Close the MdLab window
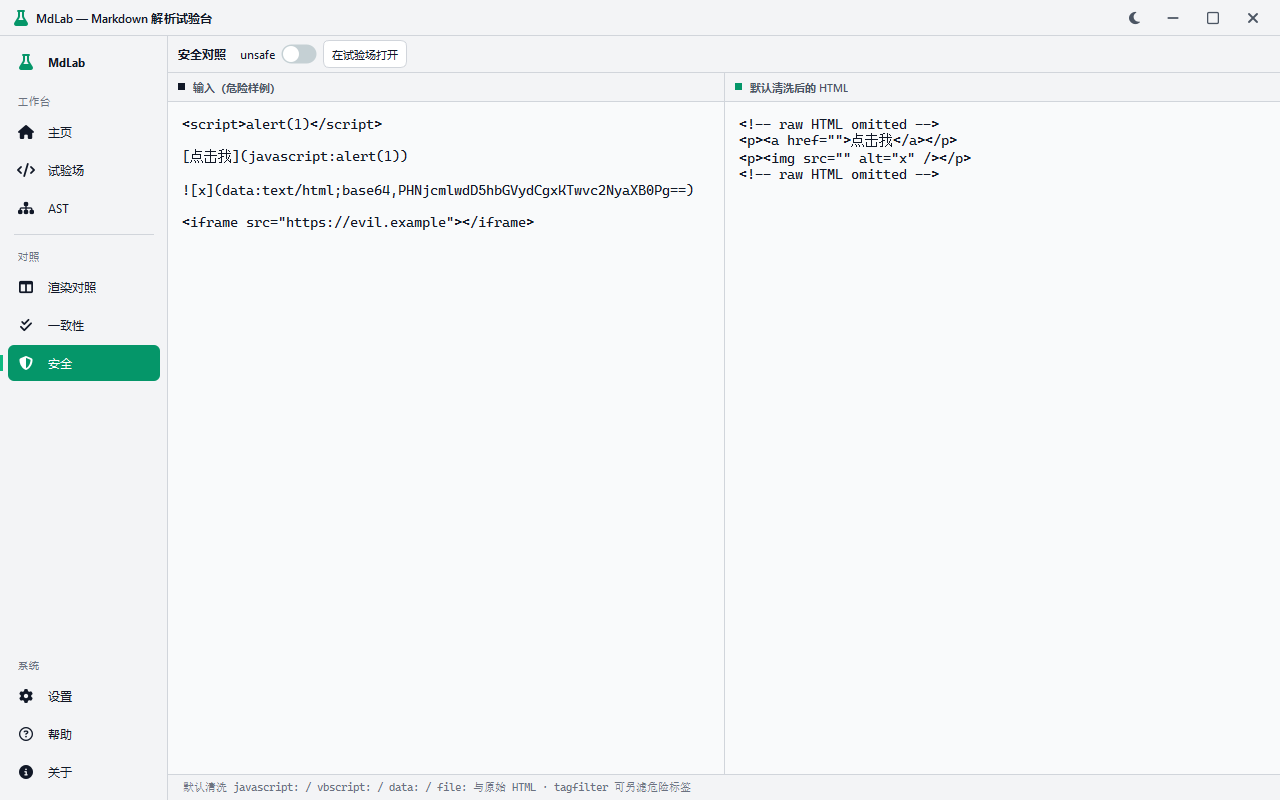Viewport: 1280px width, 800px height. click(x=1252, y=18)
